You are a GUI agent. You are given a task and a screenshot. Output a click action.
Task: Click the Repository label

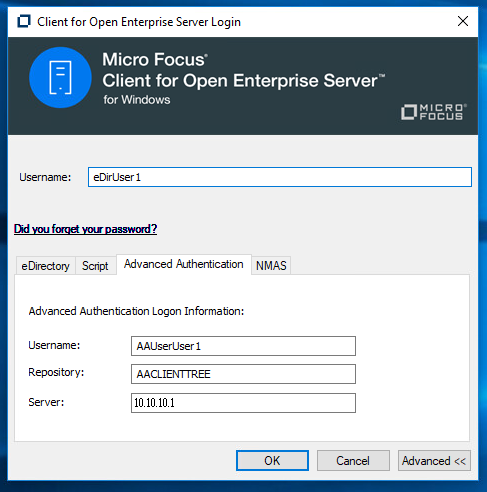[56, 372]
